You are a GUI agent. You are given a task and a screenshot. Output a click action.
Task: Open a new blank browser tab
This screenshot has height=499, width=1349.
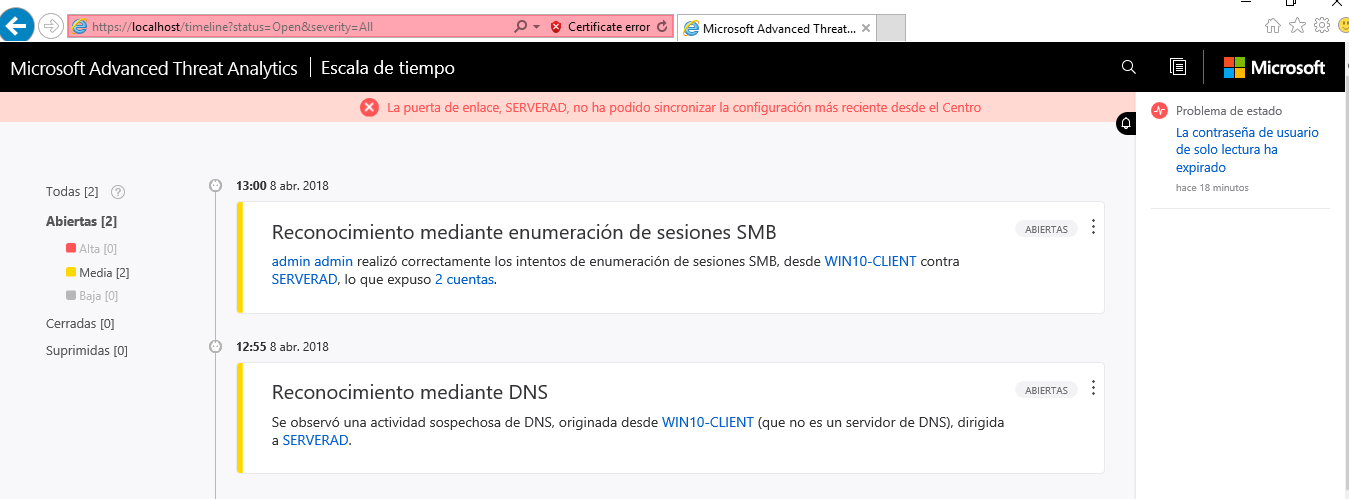pyautogui.click(x=892, y=28)
